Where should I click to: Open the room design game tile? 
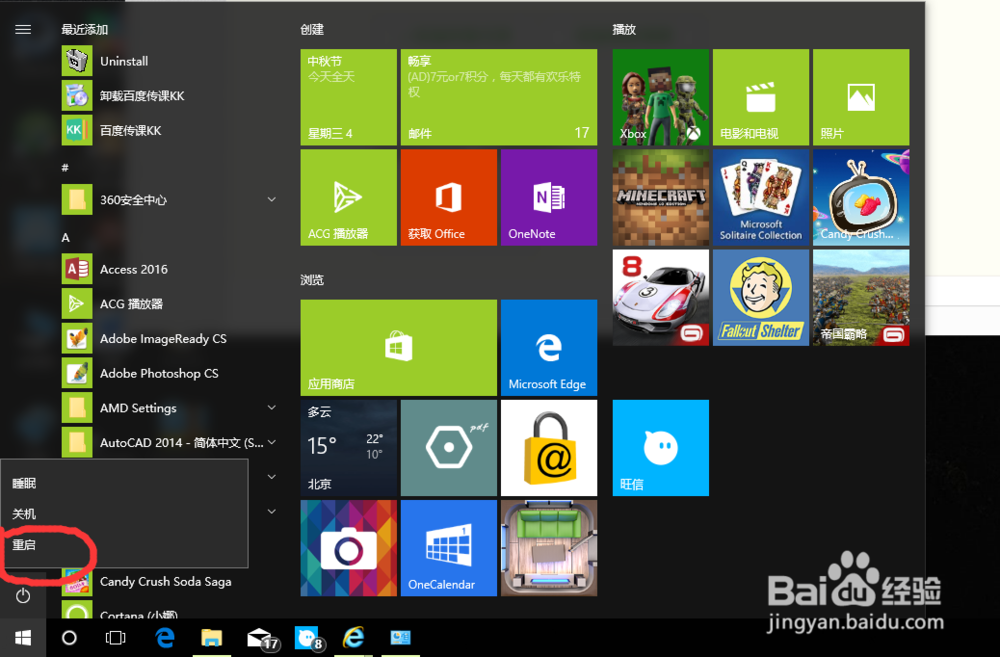coord(548,548)
